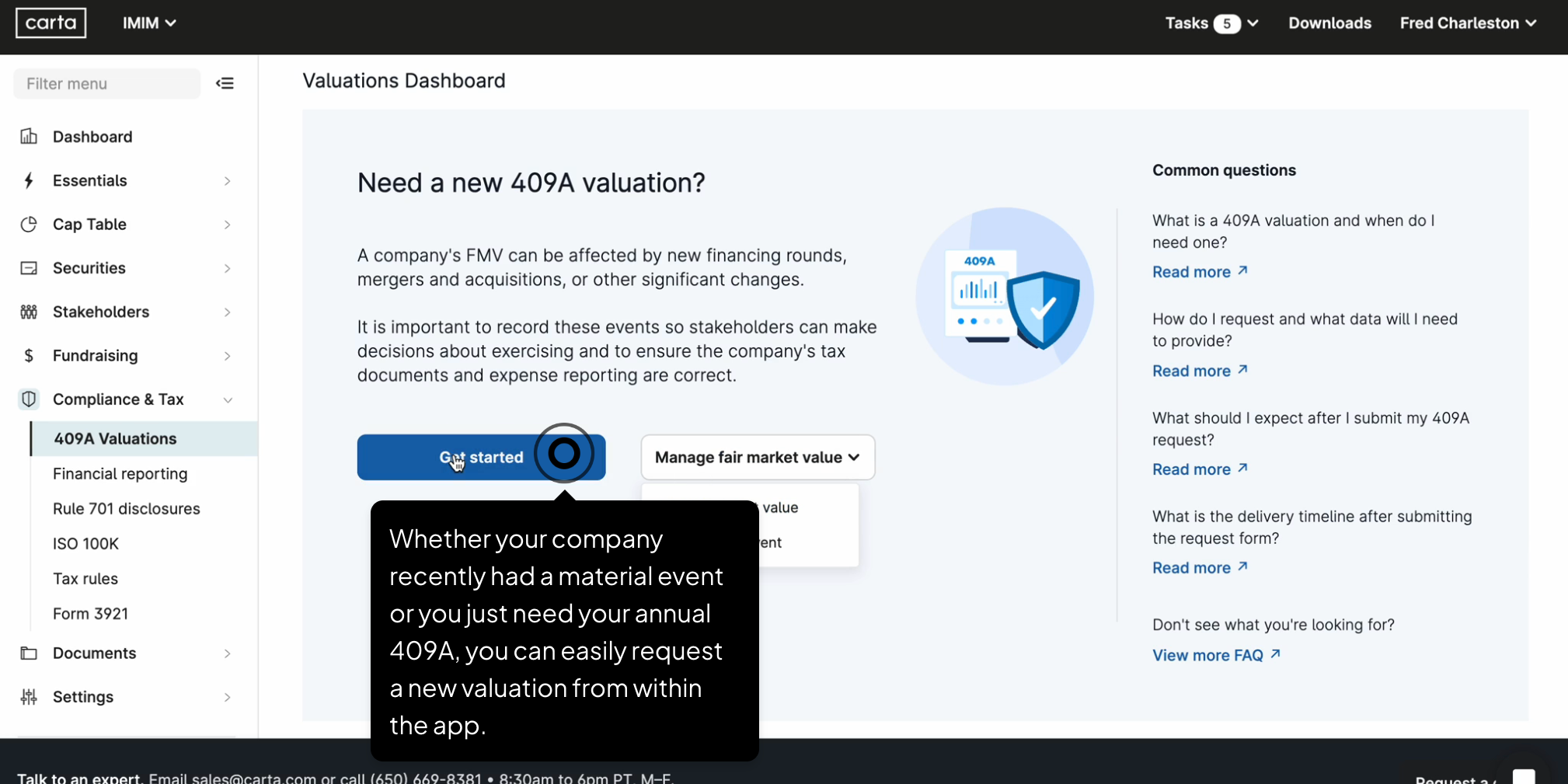Open Form 3921 menu item

90,614
